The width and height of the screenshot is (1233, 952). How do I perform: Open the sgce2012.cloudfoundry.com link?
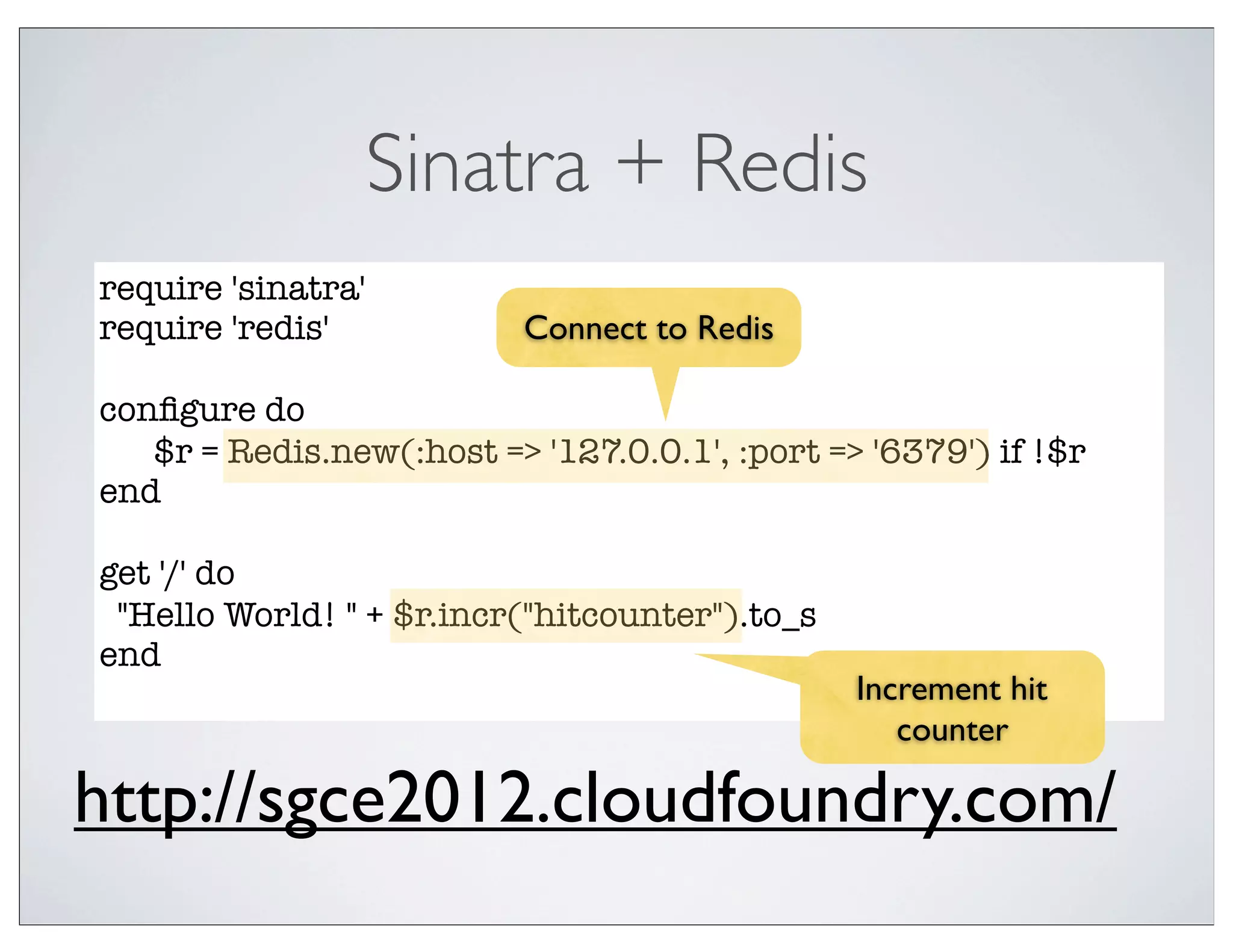tap(595, 803)
